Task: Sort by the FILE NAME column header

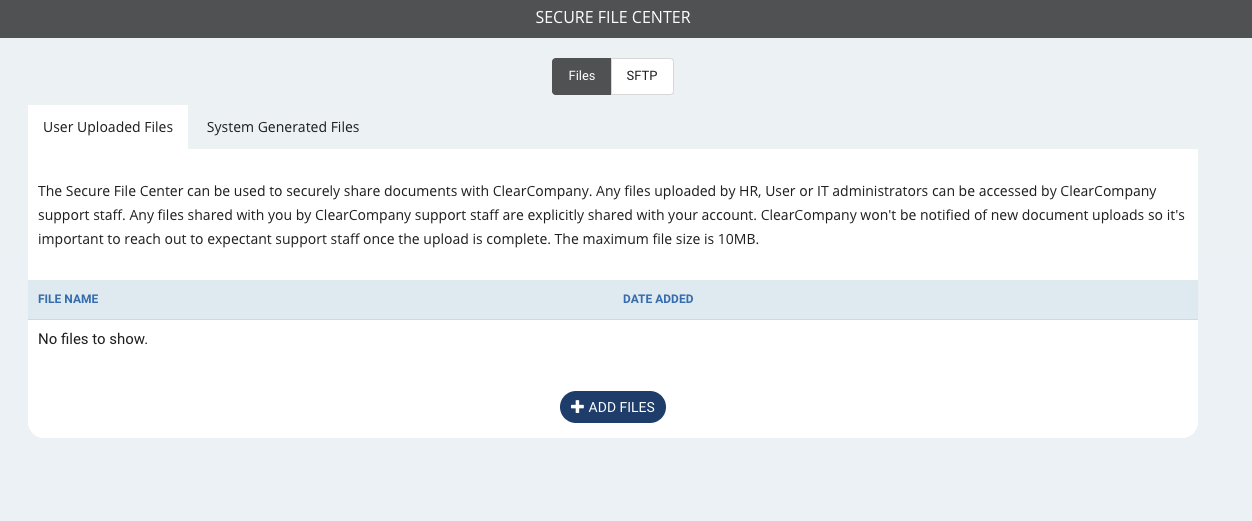Action: point(68,299)
